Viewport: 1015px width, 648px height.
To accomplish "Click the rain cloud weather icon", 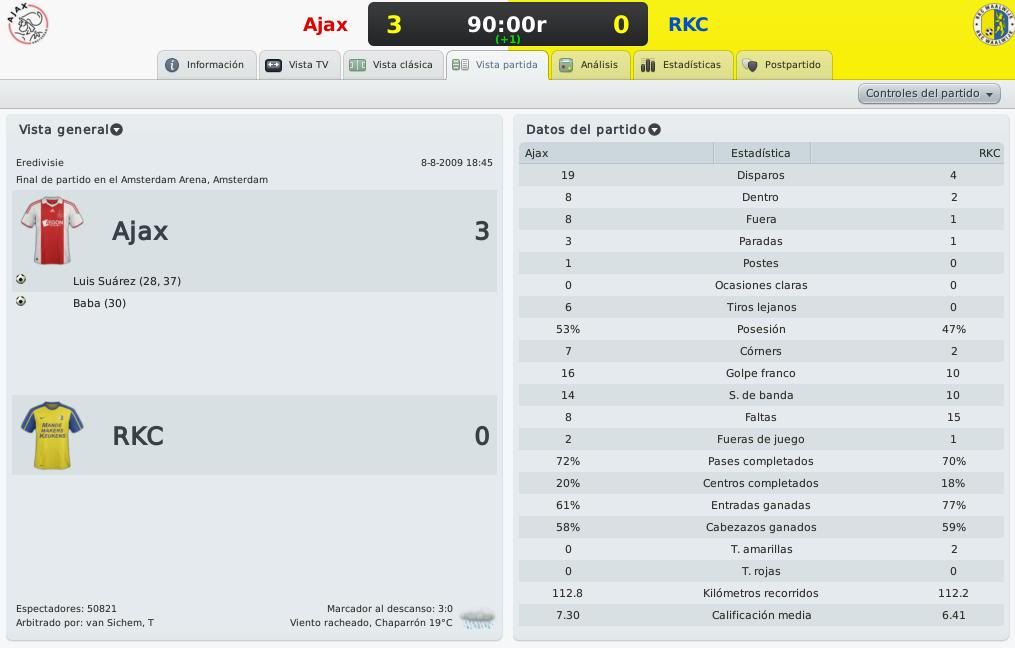I will pos(478,619).
